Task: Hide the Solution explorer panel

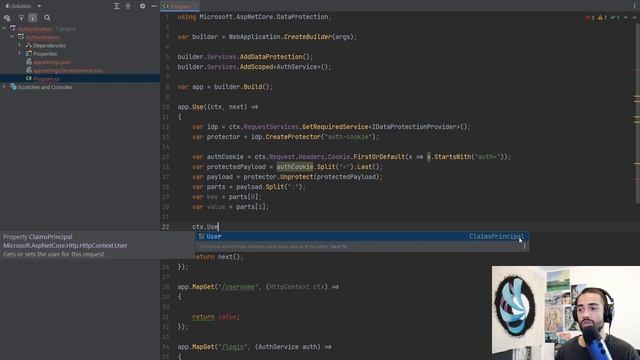Action: coord(153,6)
